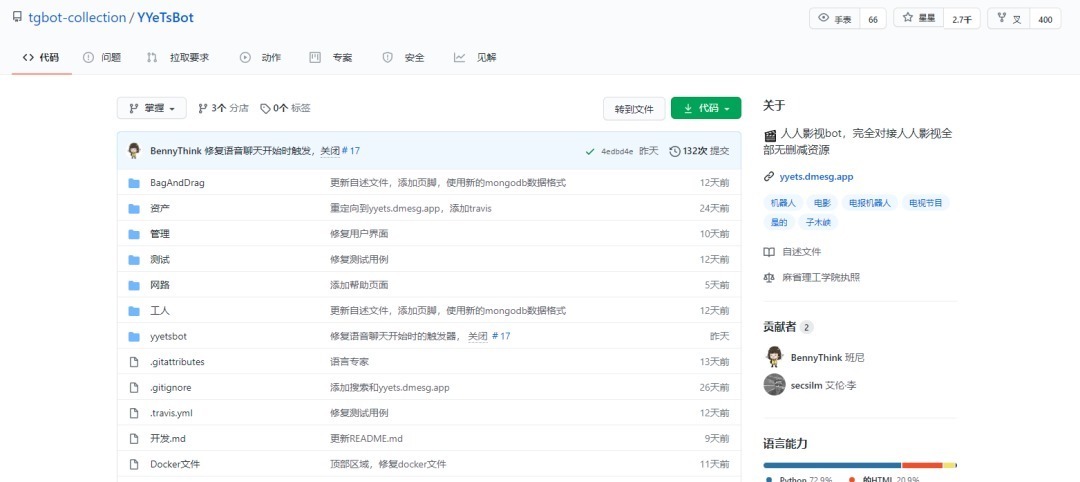Image resolution: width=1080 pixels, height=482 pixels.
Task: Click #17 link in yyetsbot row
Action: [x=501, y=336]
